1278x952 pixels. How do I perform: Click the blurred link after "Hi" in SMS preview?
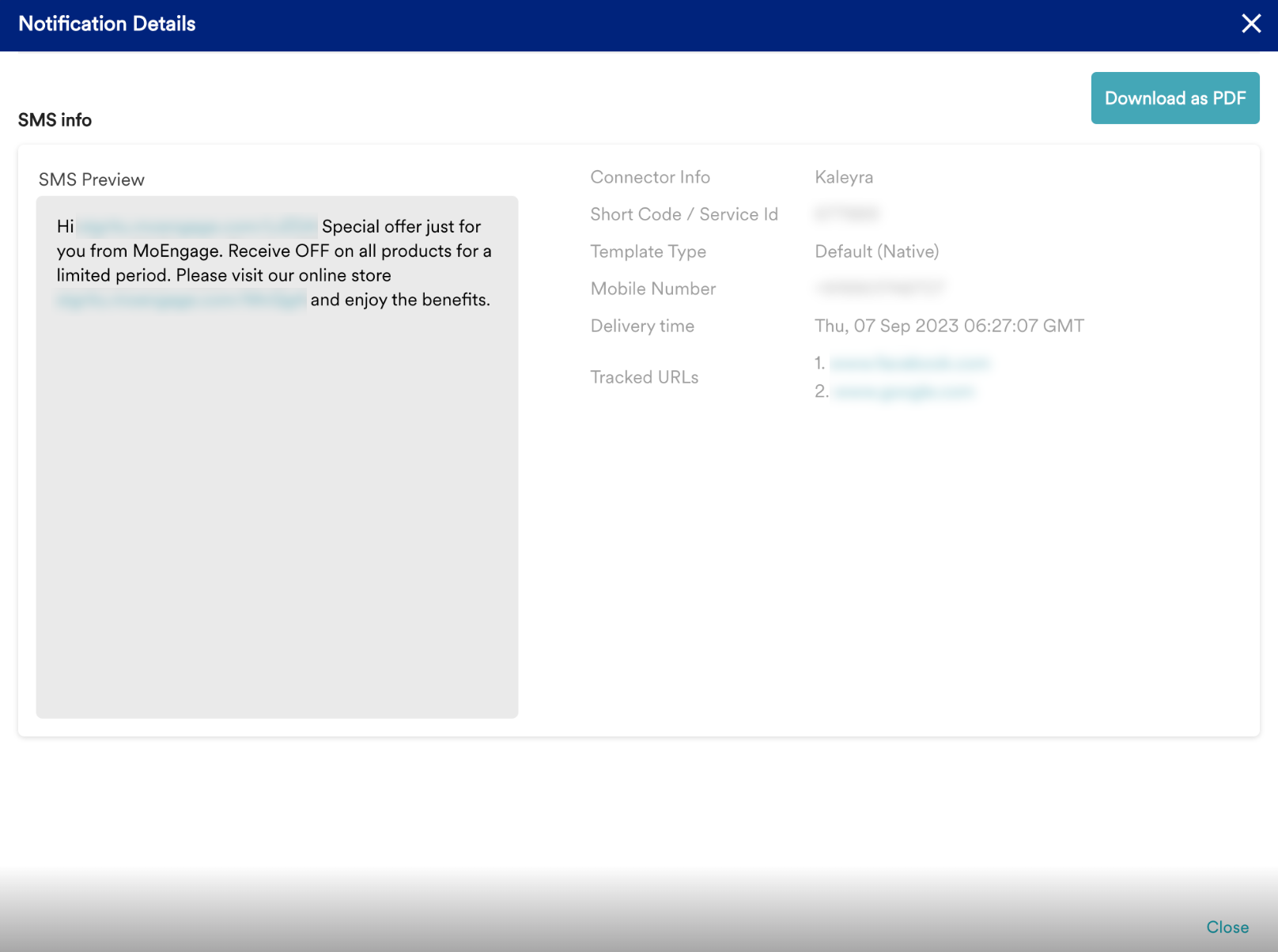pos(197,227)
